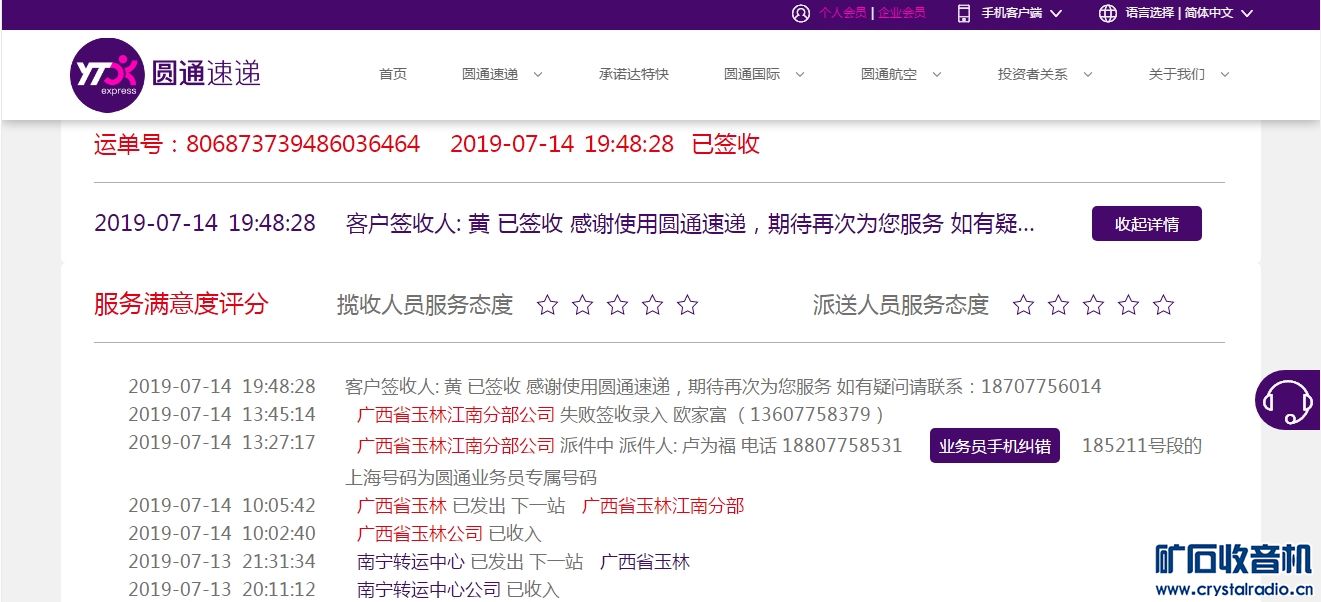Open the 手机客户端 link text

(x=1012, y=13)
